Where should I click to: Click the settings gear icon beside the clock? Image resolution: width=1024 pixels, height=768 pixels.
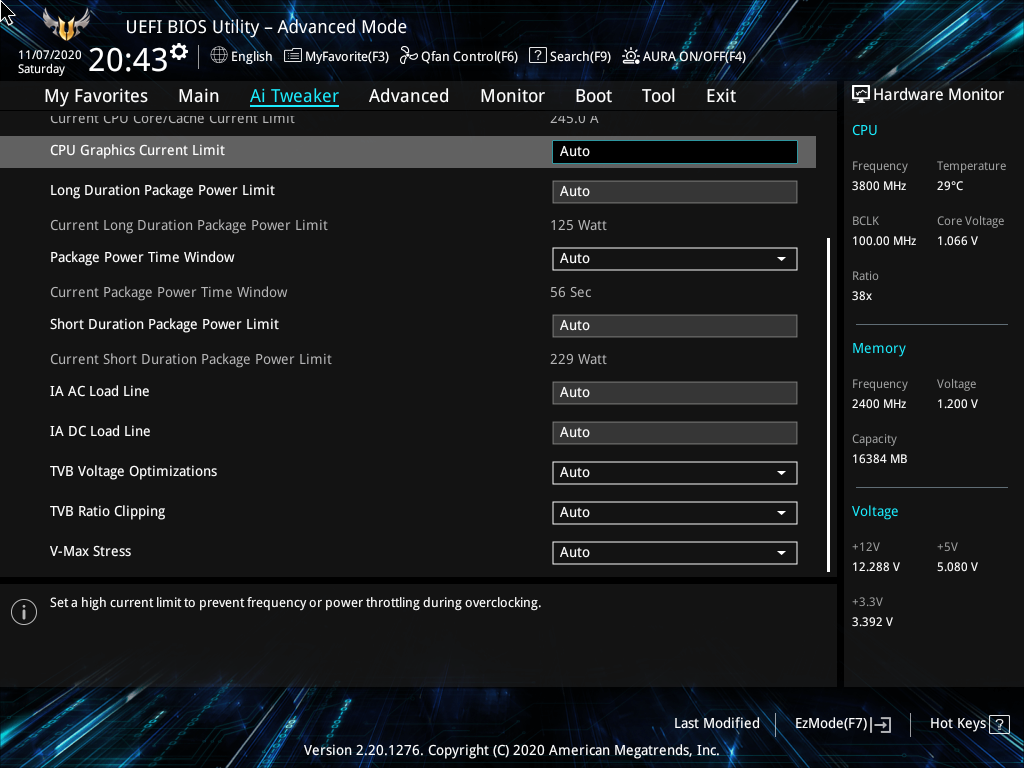(x=179, y=51)
